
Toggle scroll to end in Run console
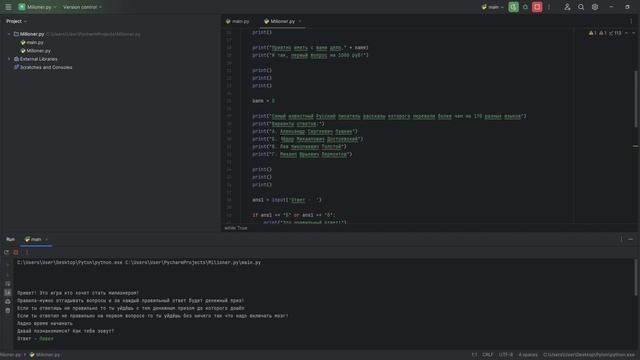pyautogui.click(x=8, y=293)
